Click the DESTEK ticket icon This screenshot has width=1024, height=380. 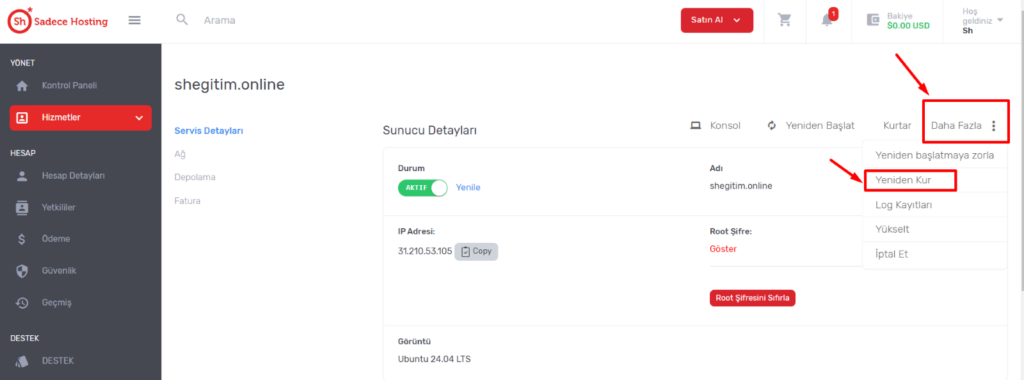(x=22, y=360)
